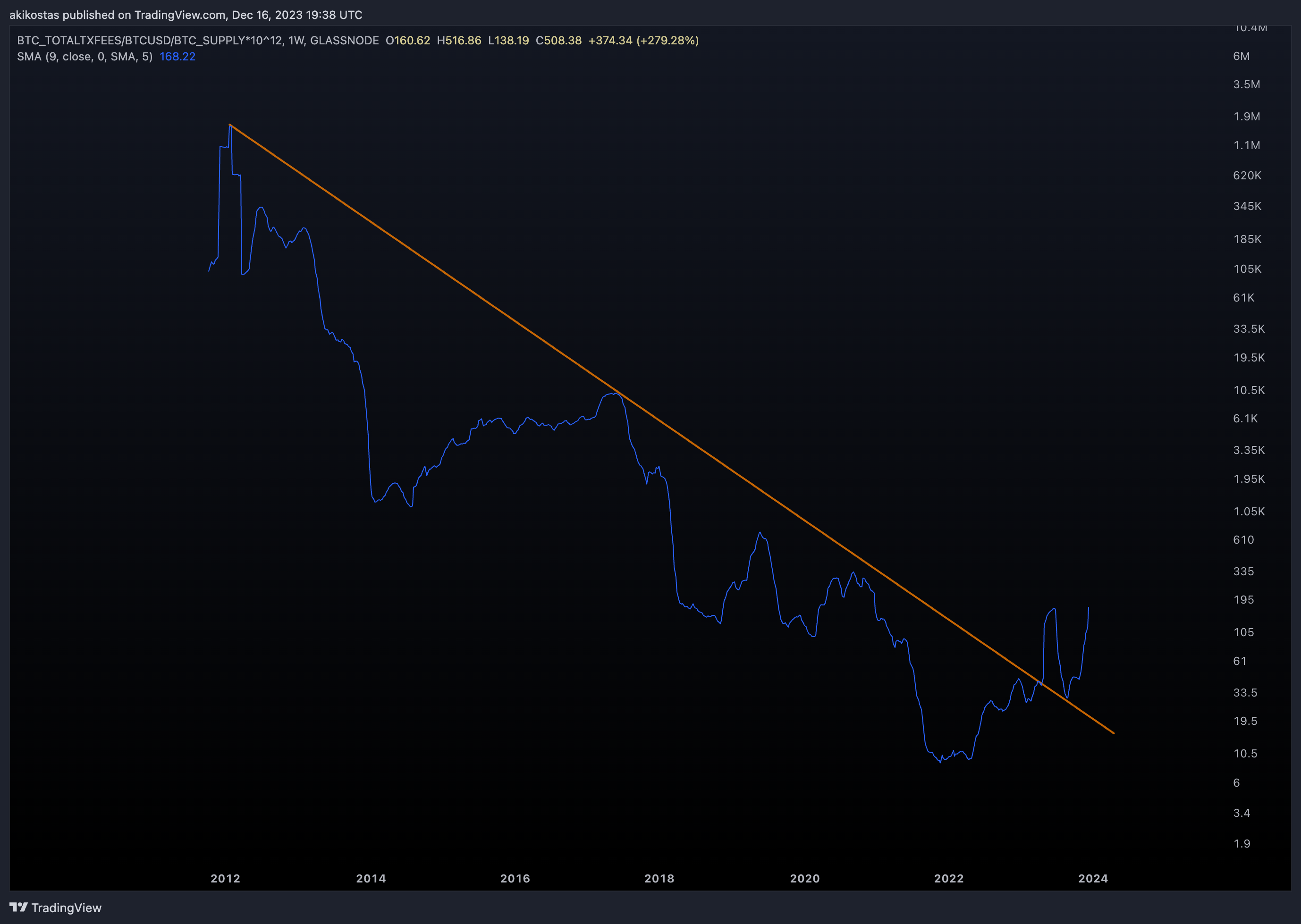Screen dimensions: 1301x924
Task: Click the '1.95K' price axis label
Action: (1249, 479)
